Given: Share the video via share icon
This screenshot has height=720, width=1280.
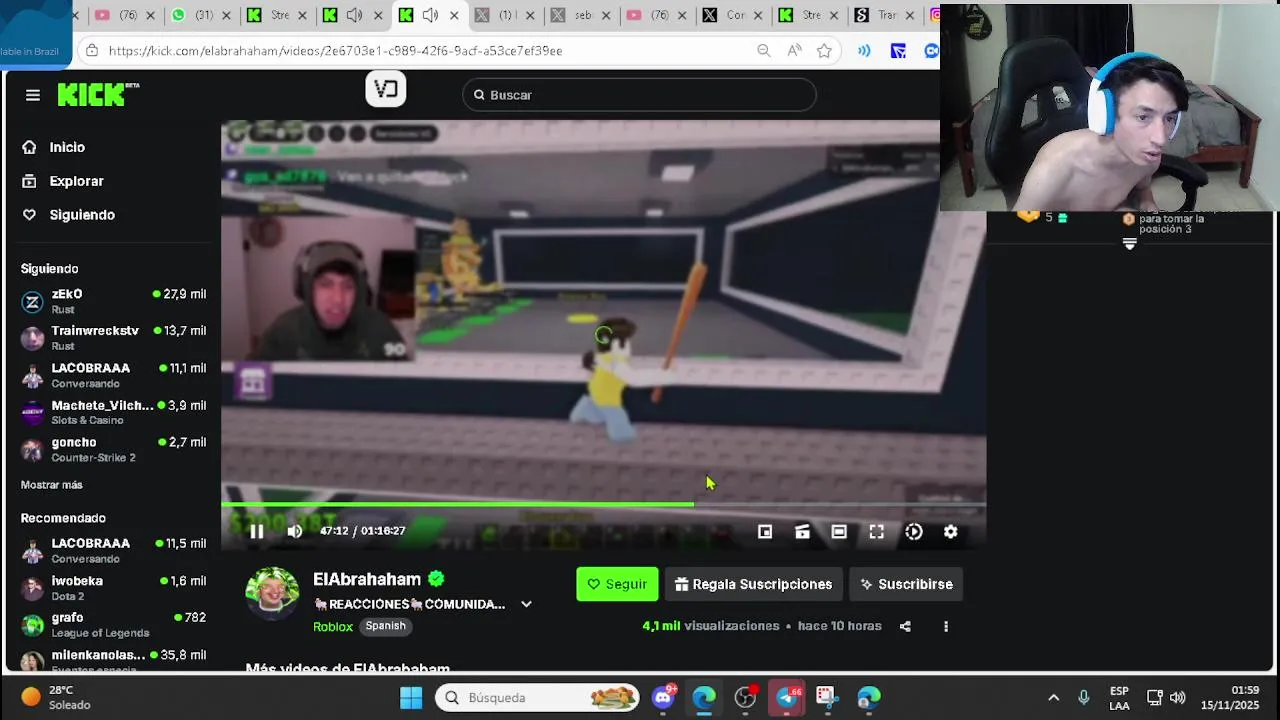Looking at the screenshot, I should pyautogui.click(x=905, y=626).
